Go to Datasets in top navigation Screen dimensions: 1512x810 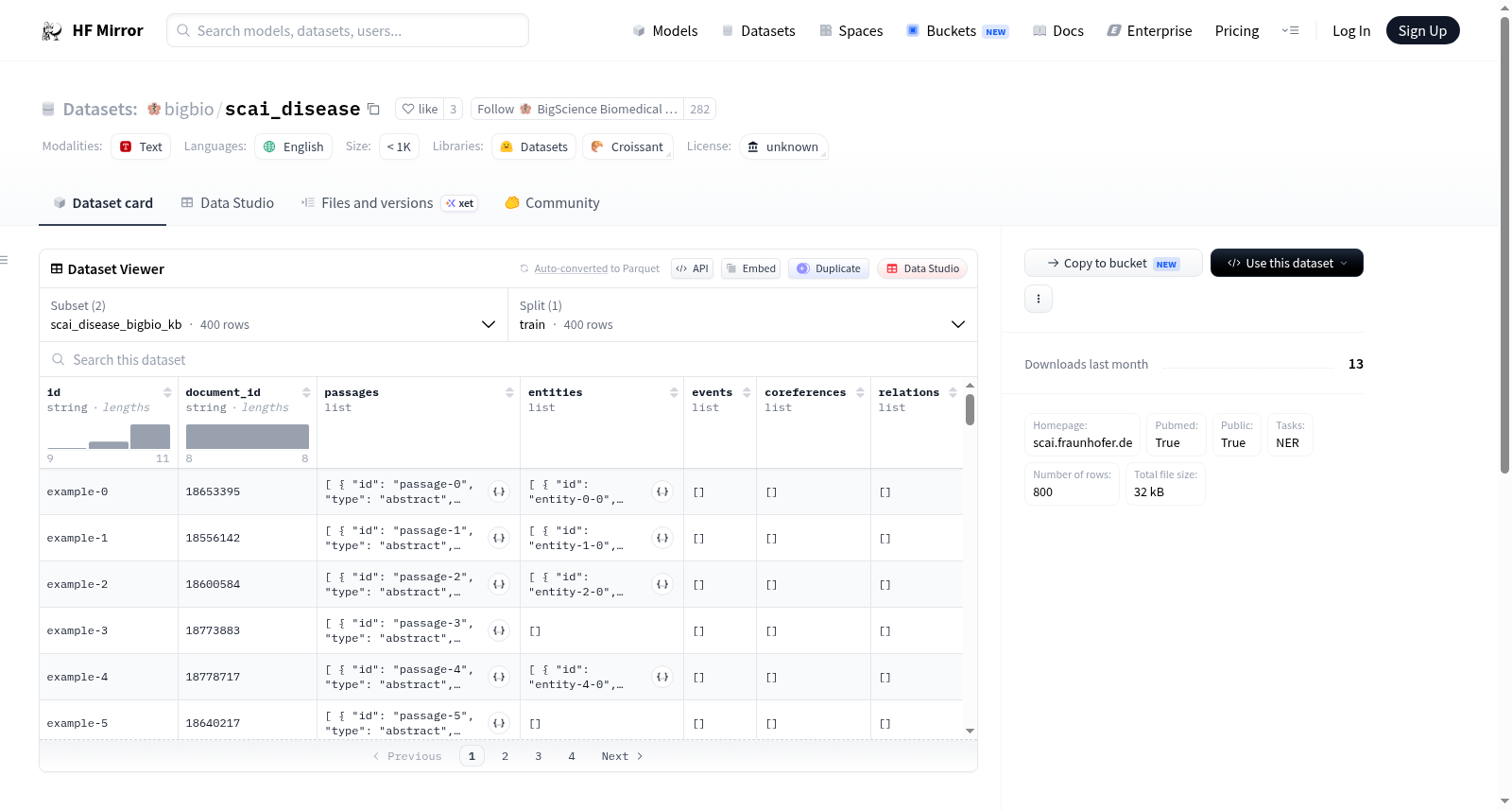coord(758,31)
